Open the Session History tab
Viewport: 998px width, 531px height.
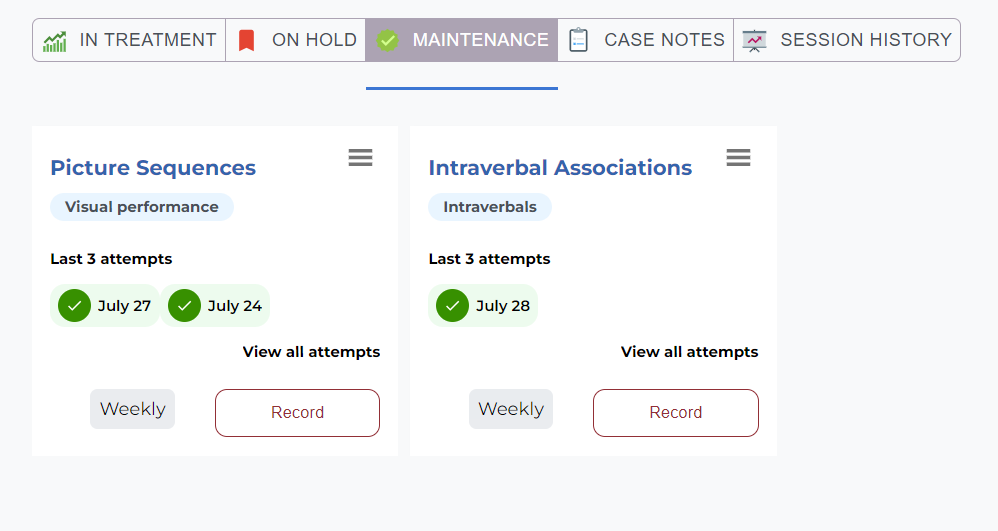coord(847,40)
